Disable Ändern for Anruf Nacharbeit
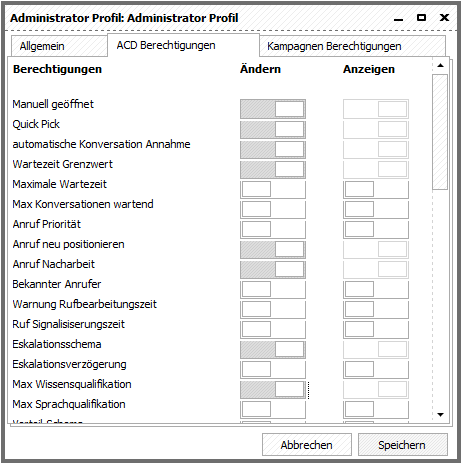Image resolution: width=462 pixels, height=464 pixels. (x=273, y=269)
